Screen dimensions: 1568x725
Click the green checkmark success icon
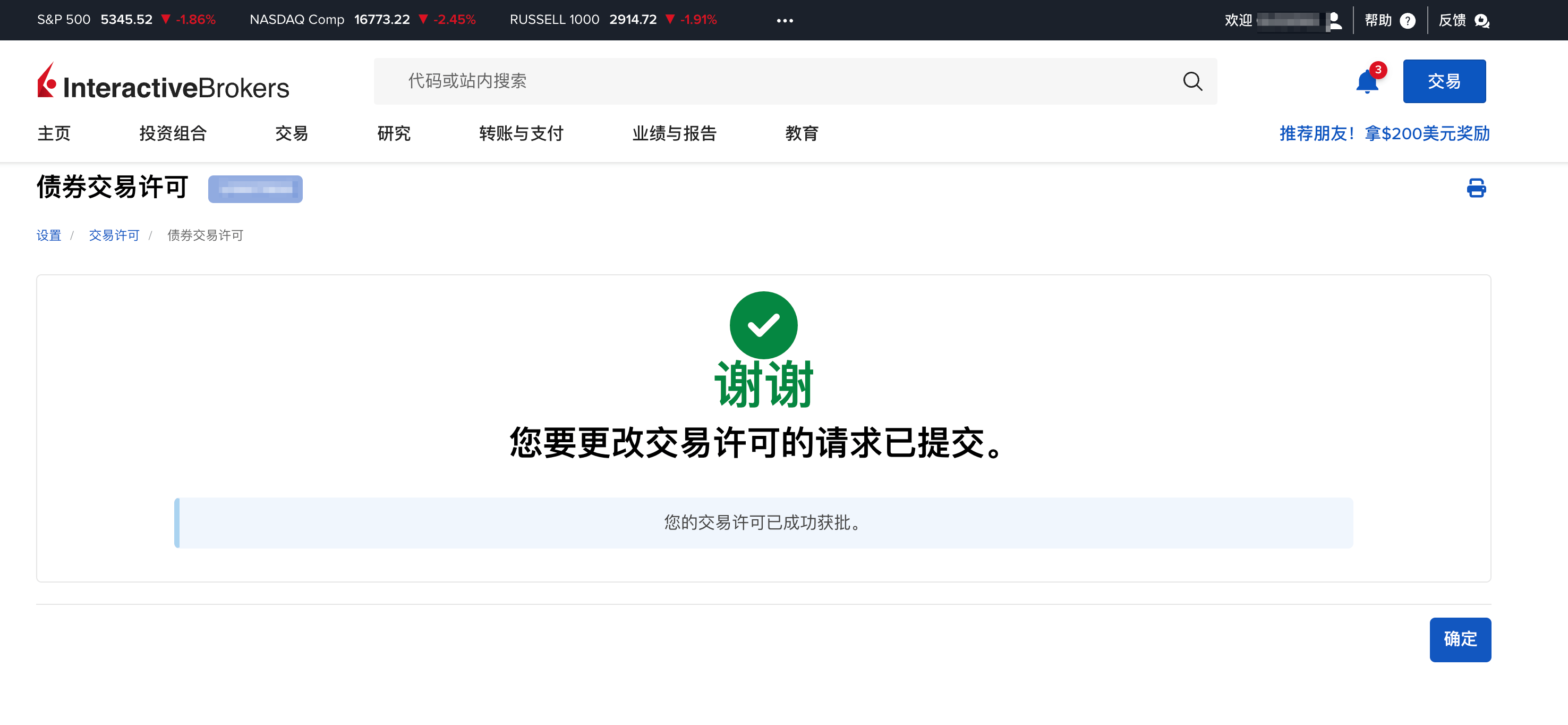tap(763, 325)
